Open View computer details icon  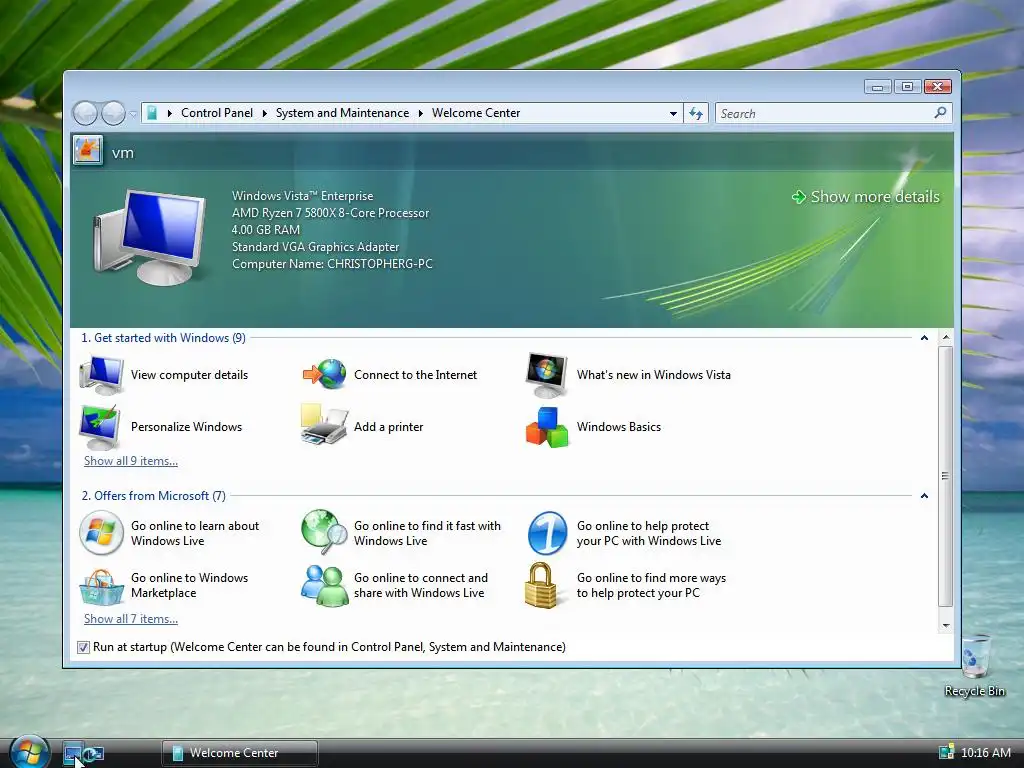[x=101, y=375]
